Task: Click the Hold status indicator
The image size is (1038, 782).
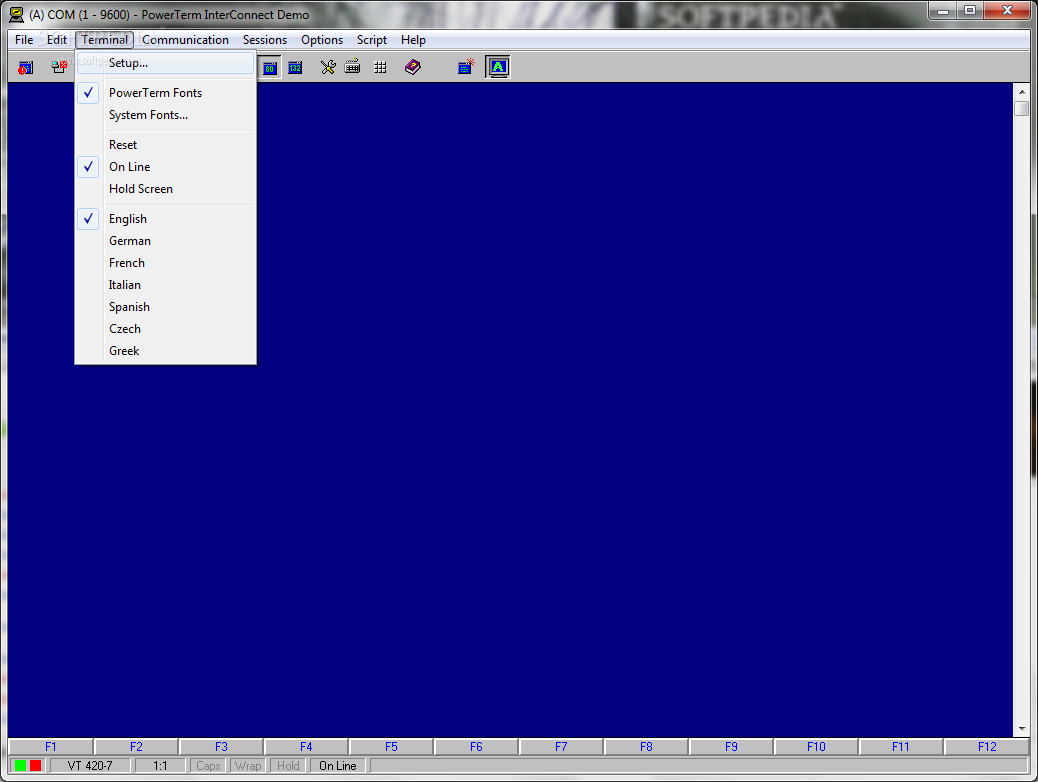Action: [288, 765]
